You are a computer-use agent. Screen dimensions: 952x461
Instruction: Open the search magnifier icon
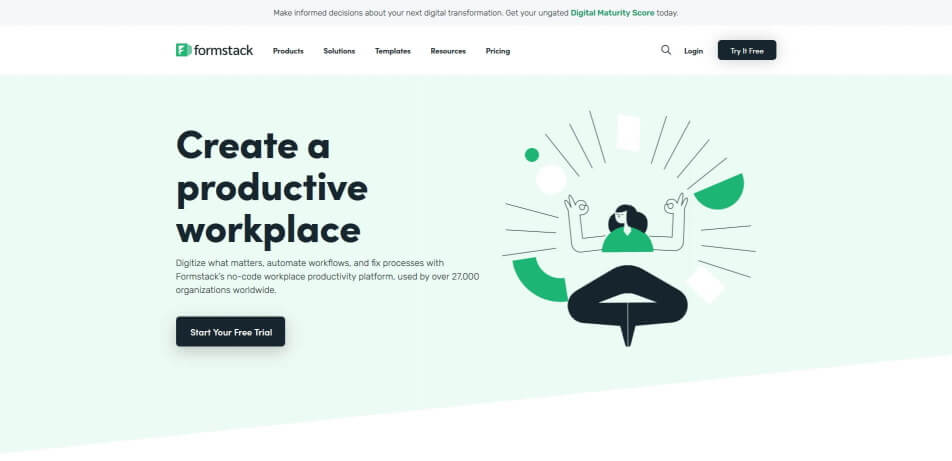tap(666, 50)
